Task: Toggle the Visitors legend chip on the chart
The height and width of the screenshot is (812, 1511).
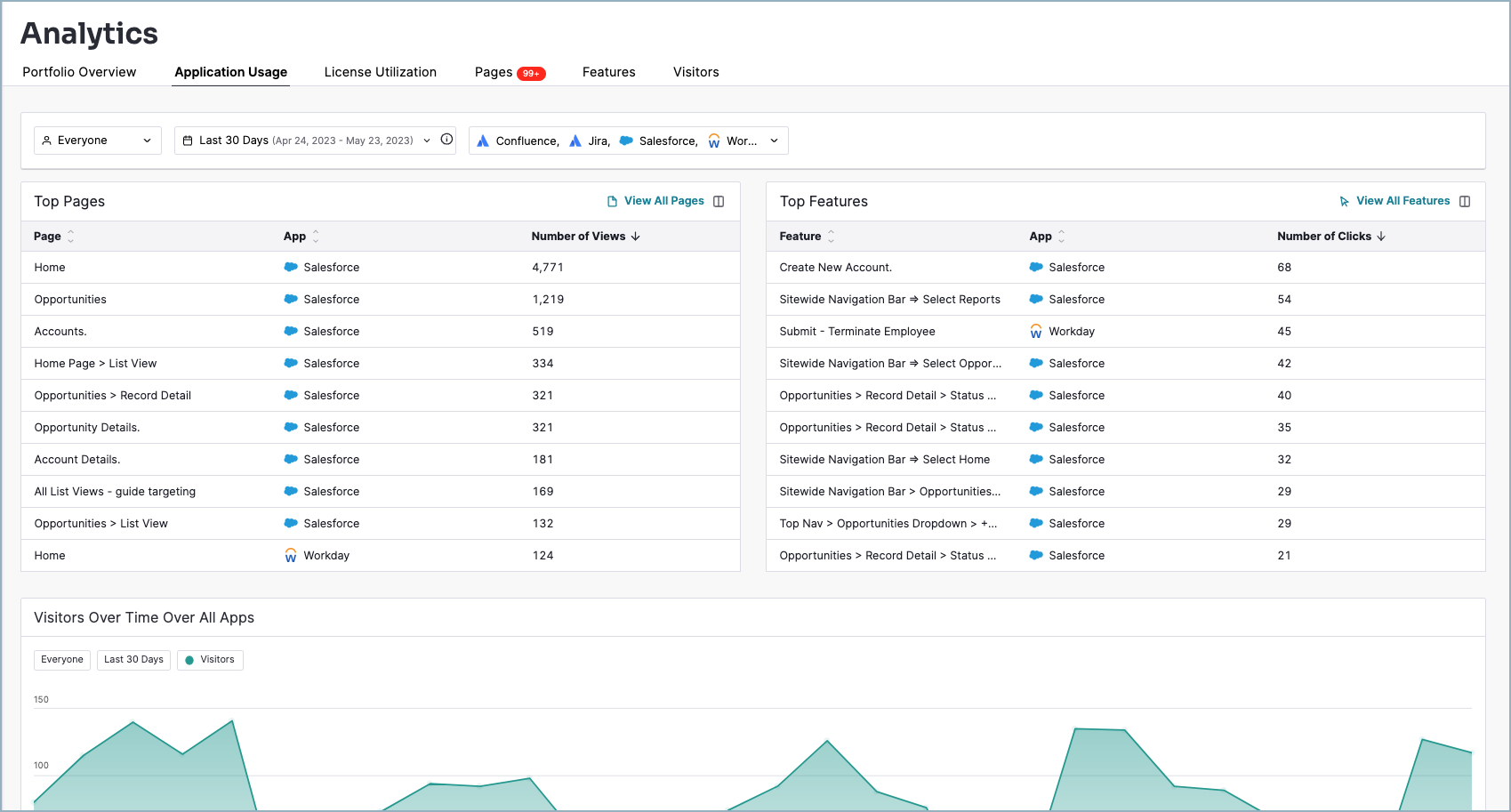Action: click(210, 659)
